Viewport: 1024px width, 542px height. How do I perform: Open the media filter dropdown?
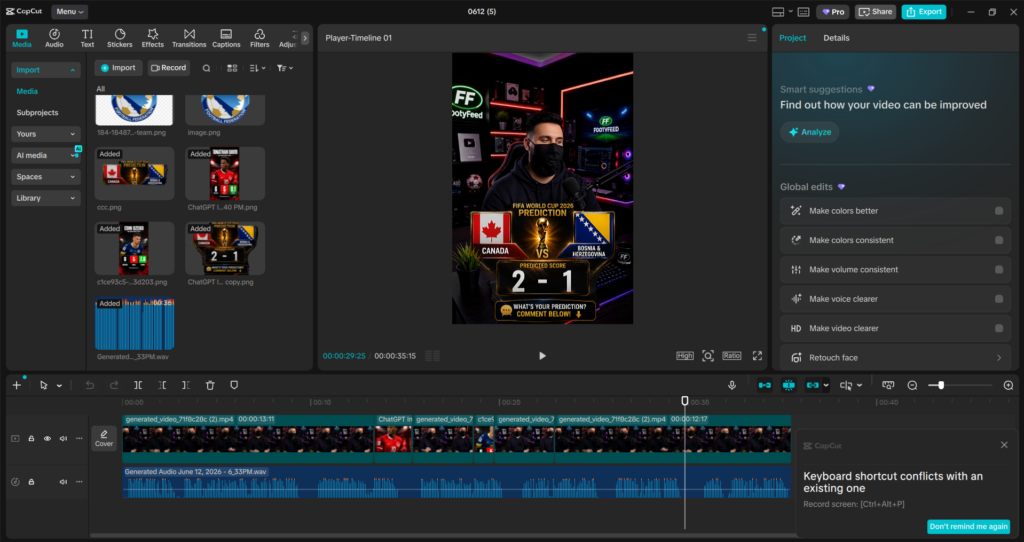[285, 68]
